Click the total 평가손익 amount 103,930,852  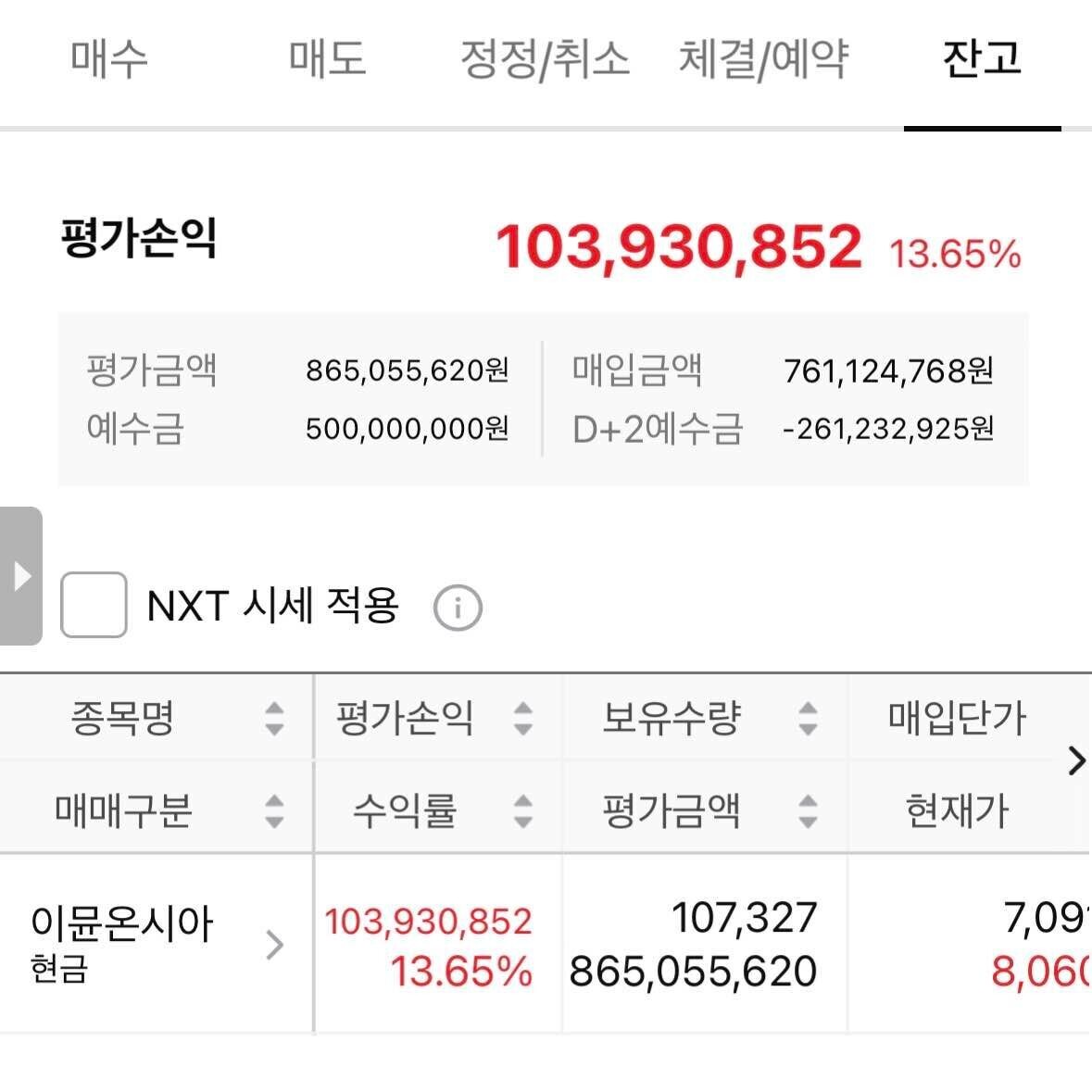point(679,247)
